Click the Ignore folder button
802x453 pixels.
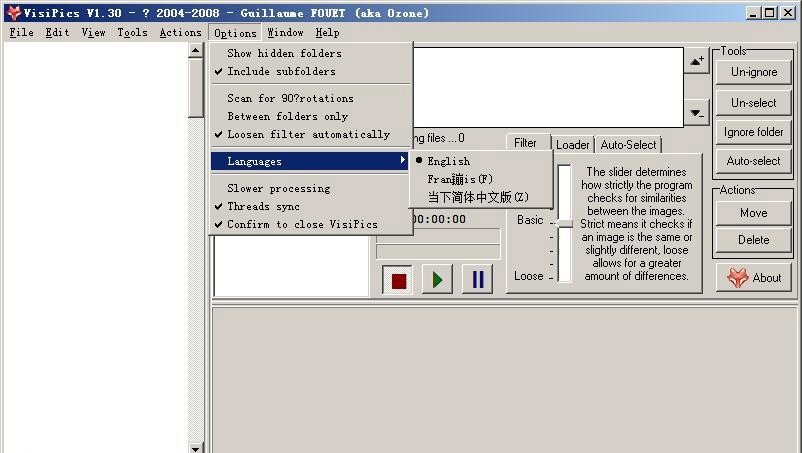754,132
